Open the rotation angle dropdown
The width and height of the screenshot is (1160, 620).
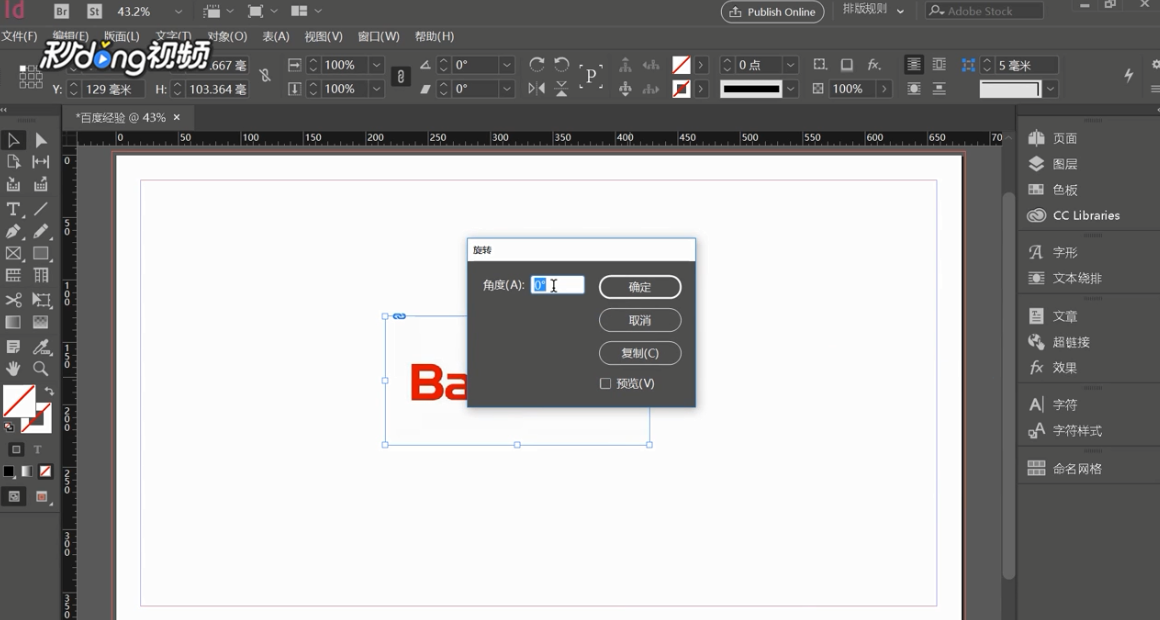pos(507,65)
